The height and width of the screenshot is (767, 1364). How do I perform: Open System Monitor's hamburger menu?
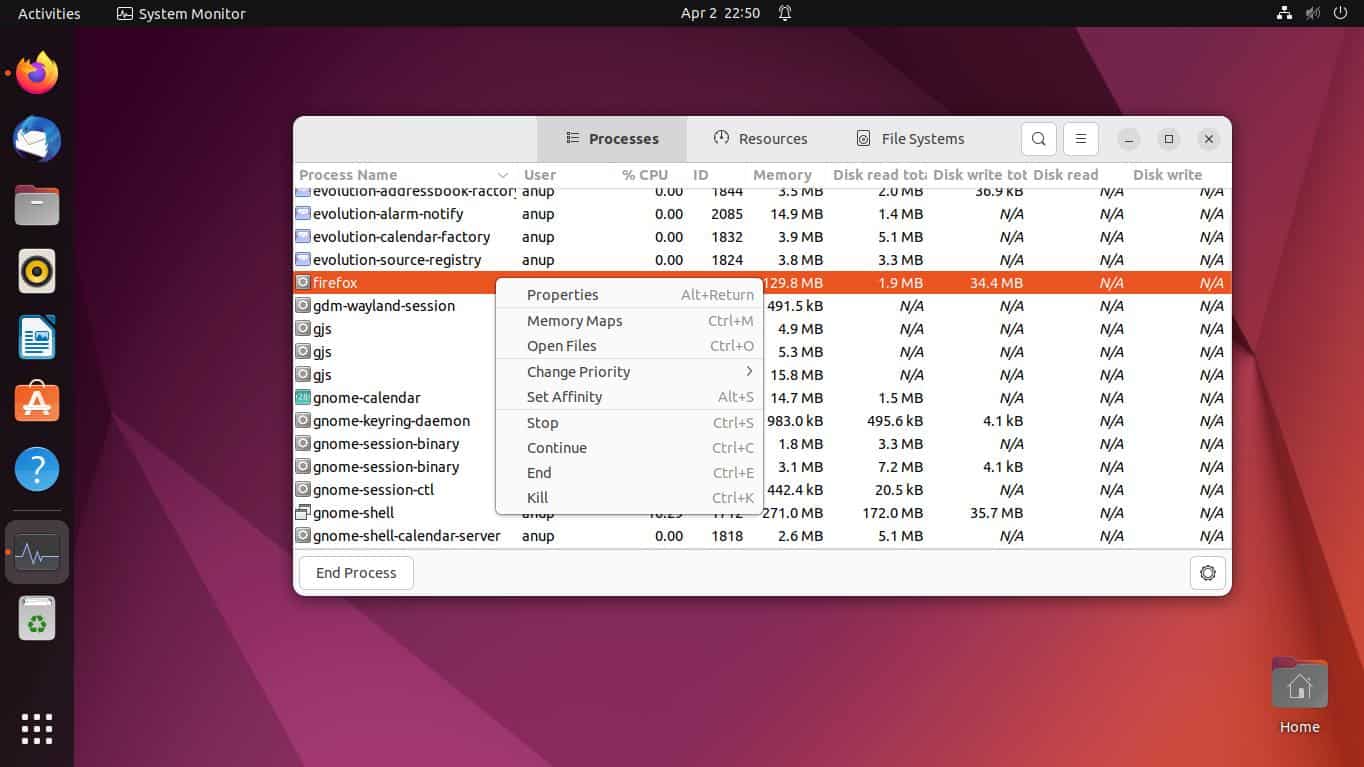click(1080, 139)
